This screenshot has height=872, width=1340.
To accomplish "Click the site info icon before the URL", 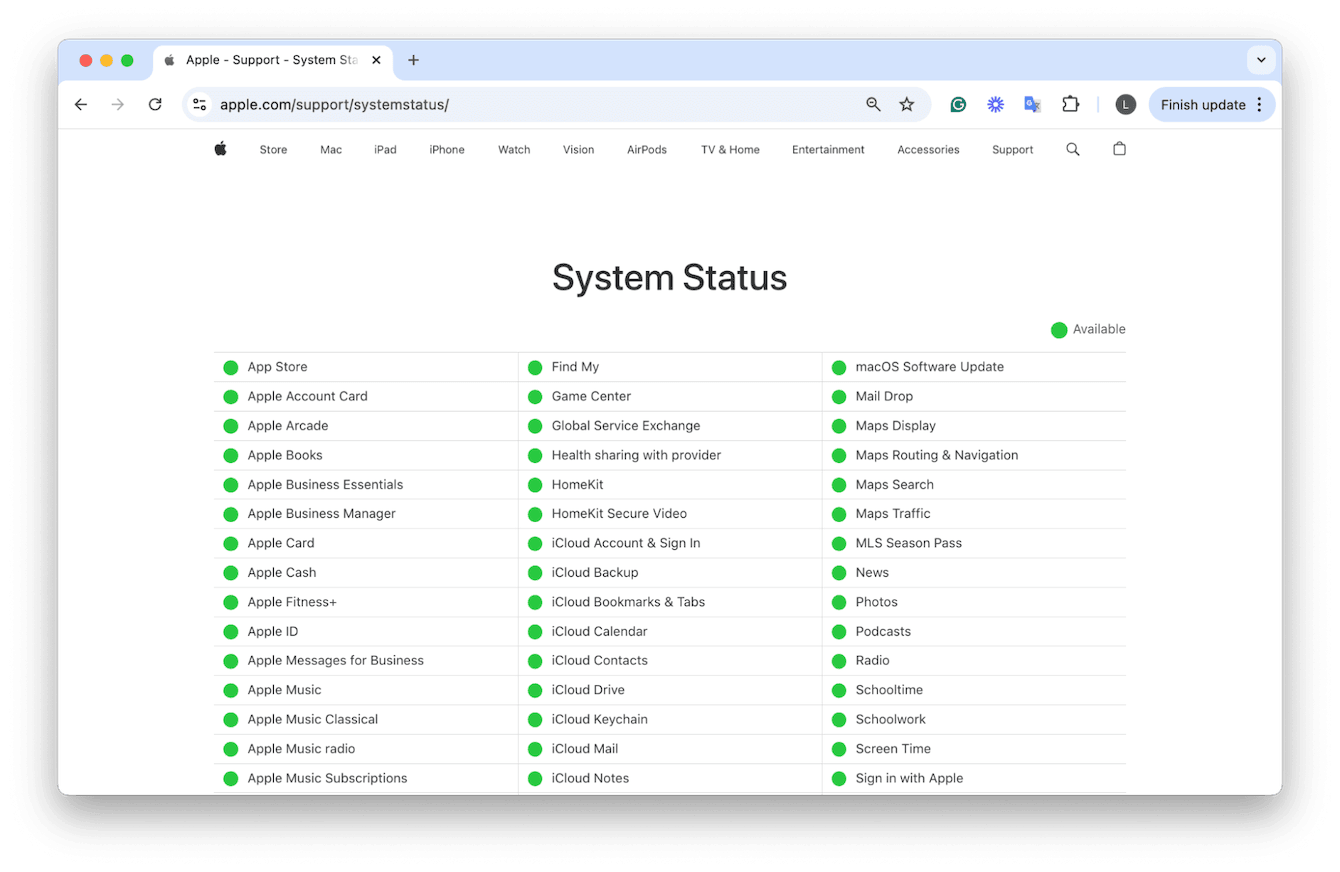I will click(199, 104).
